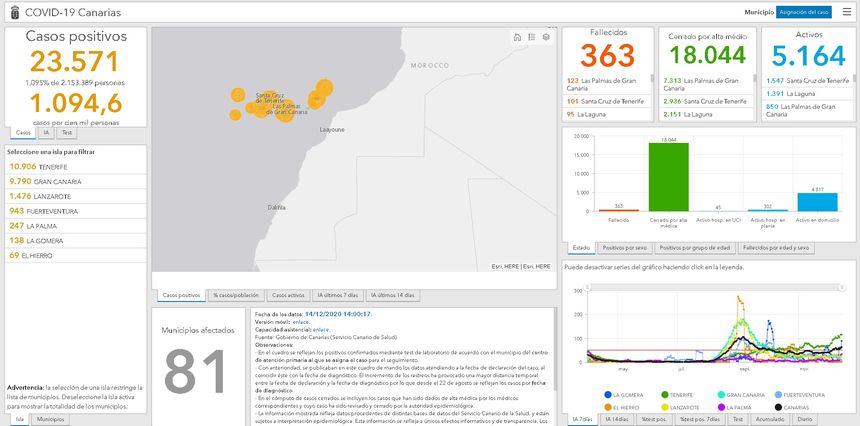This screenshot has width=860, height=426.
Task: Open the map legend list icon
Action: click(531, 37)
